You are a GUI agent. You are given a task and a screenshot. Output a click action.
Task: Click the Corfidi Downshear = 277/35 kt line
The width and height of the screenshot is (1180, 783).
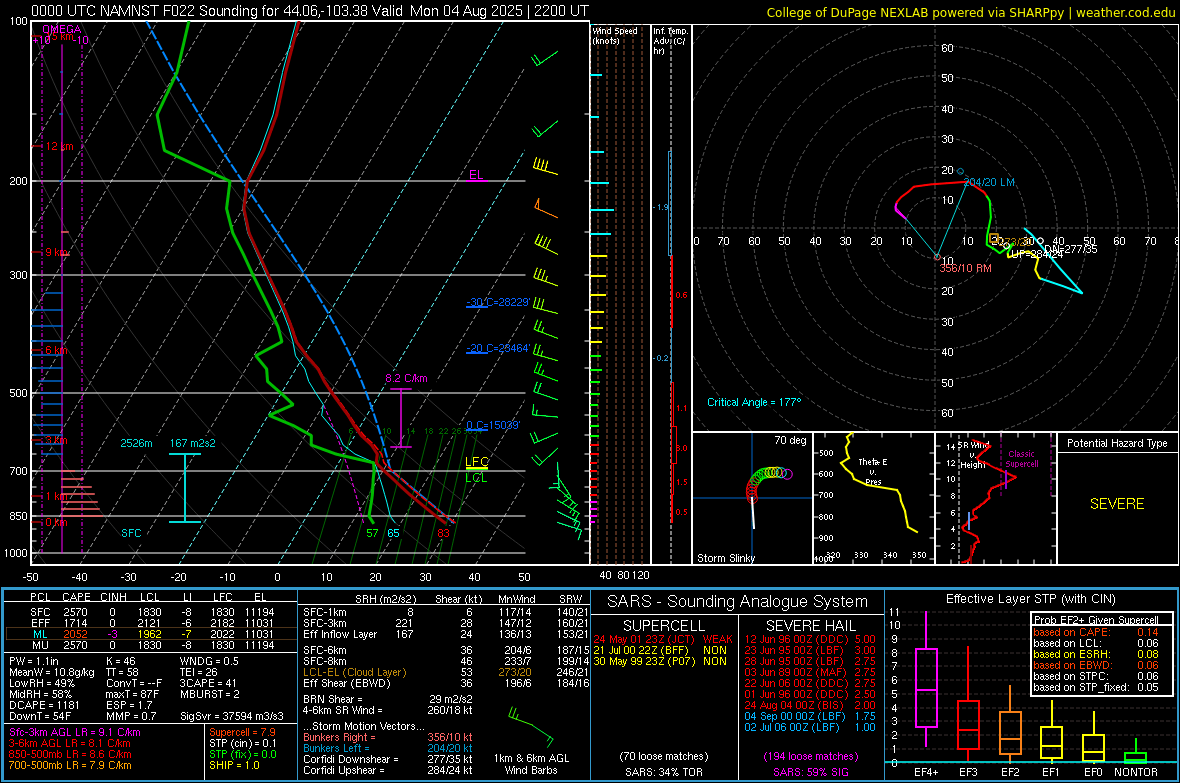pos(388,759)
